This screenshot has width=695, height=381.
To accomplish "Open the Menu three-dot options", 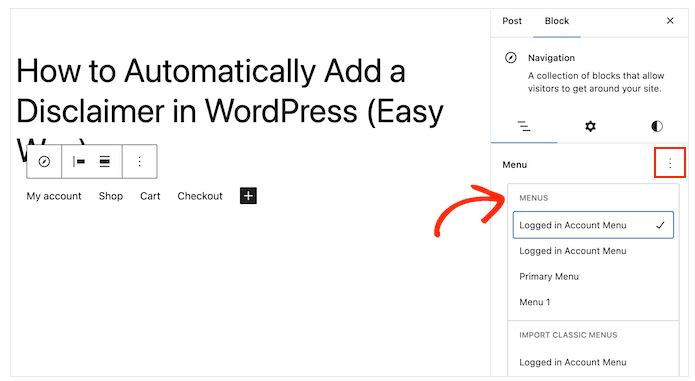I will tap(670, 164).
